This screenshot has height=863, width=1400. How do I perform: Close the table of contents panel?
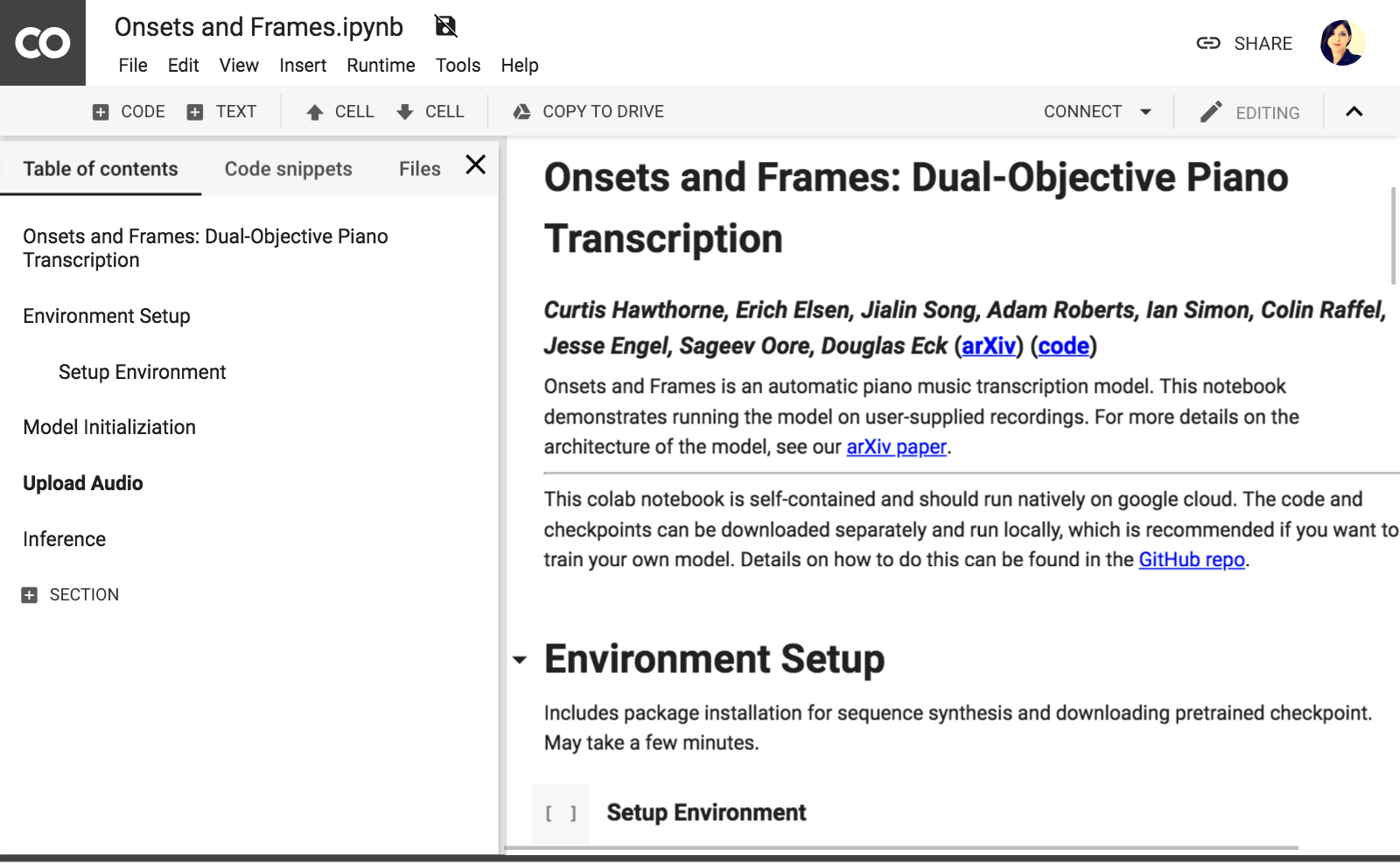[475, 165]
